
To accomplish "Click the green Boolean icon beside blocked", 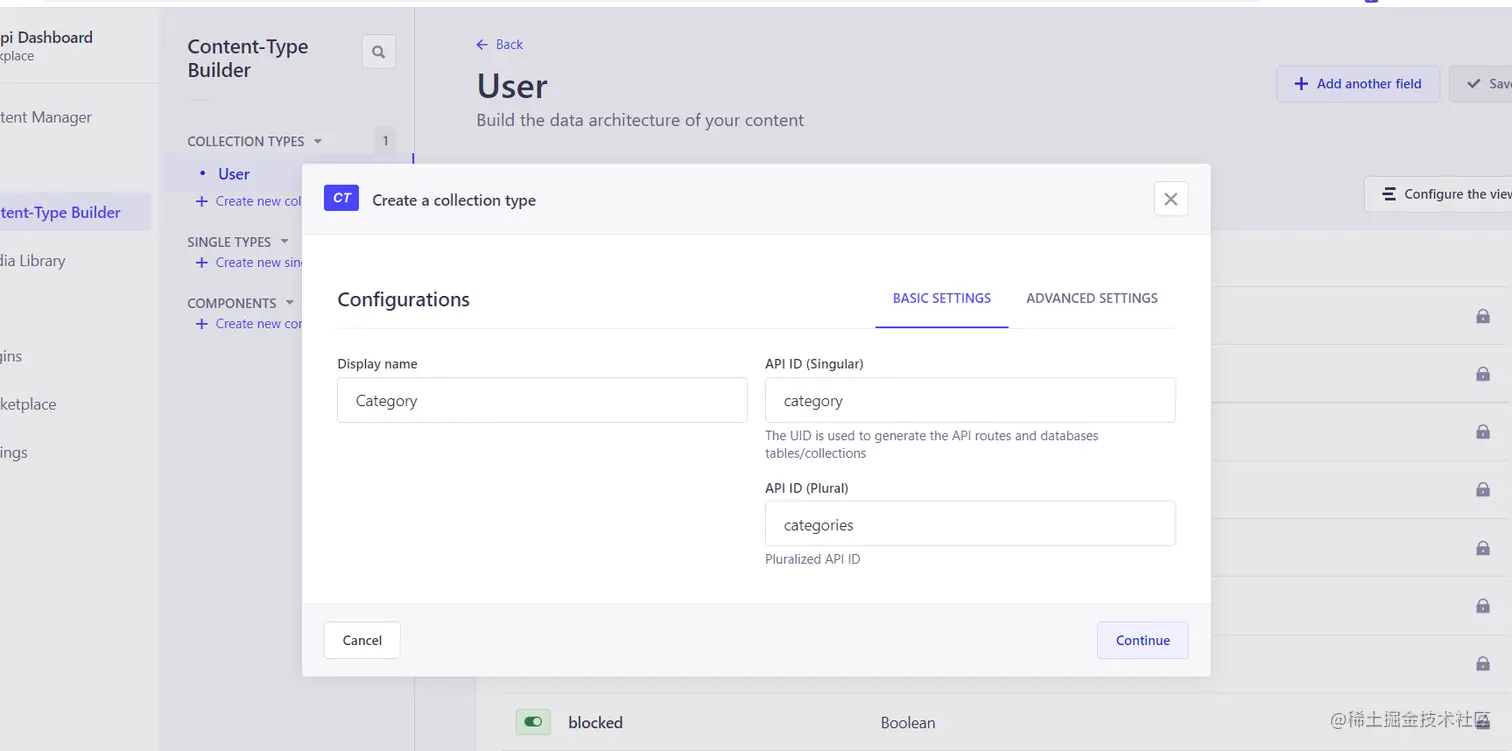I will point(533,722).
